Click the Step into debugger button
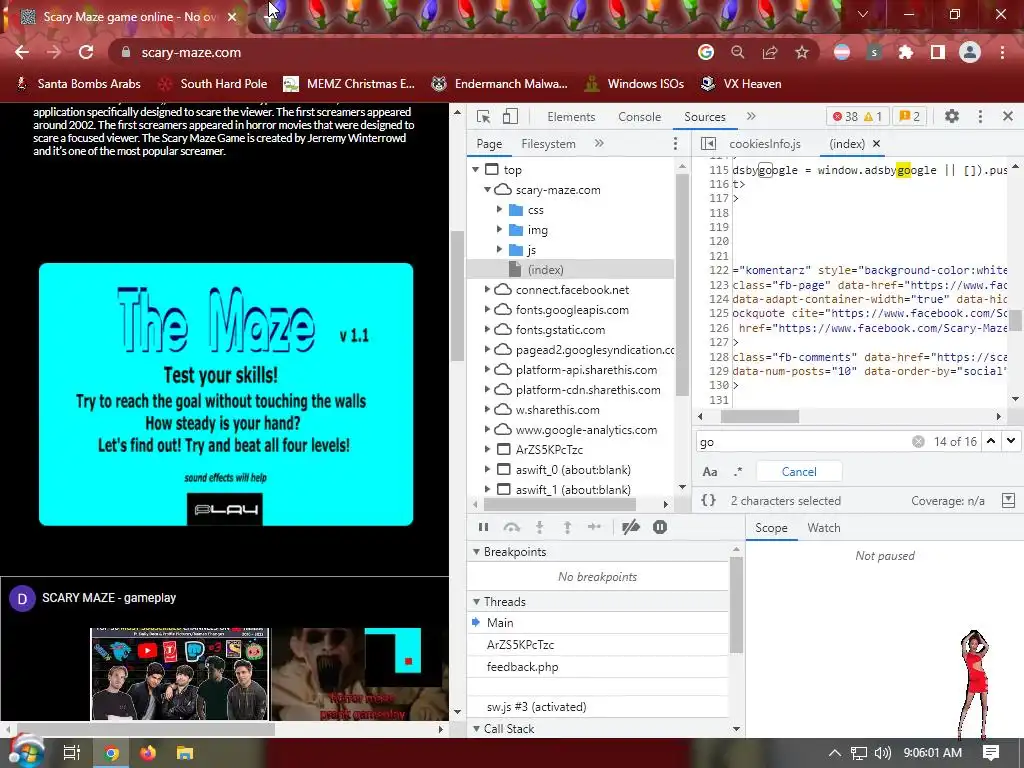1024x768 pixels. pos(539,527)
